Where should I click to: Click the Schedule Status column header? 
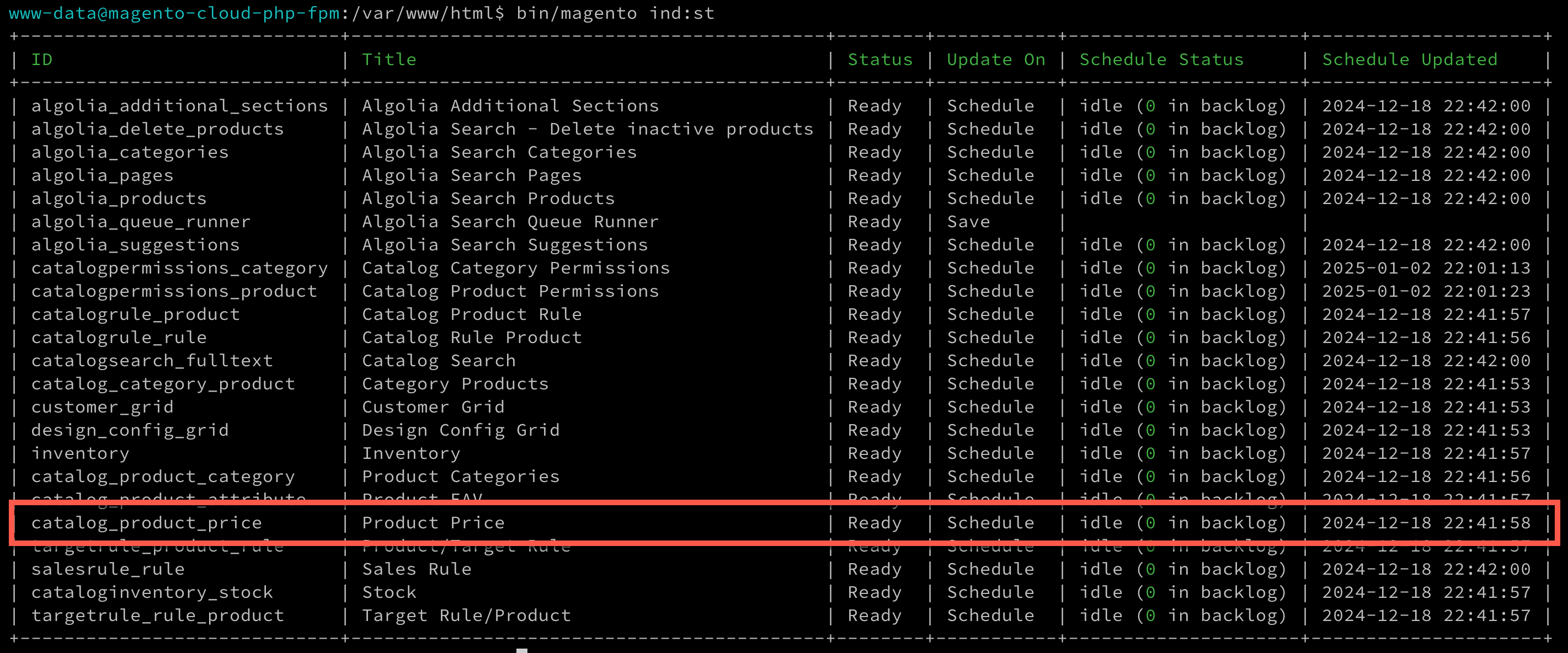(1161, 59)
